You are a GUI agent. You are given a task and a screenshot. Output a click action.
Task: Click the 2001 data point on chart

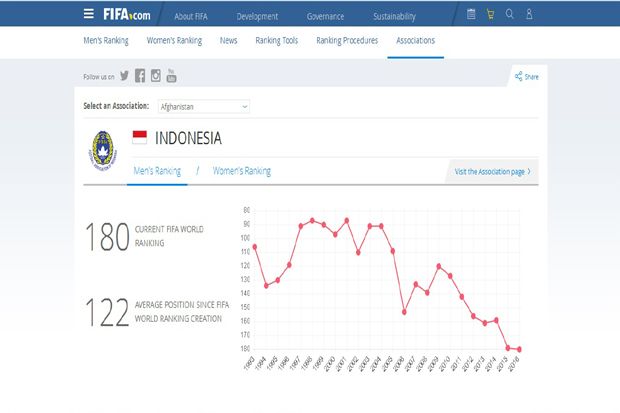point(347,220)
